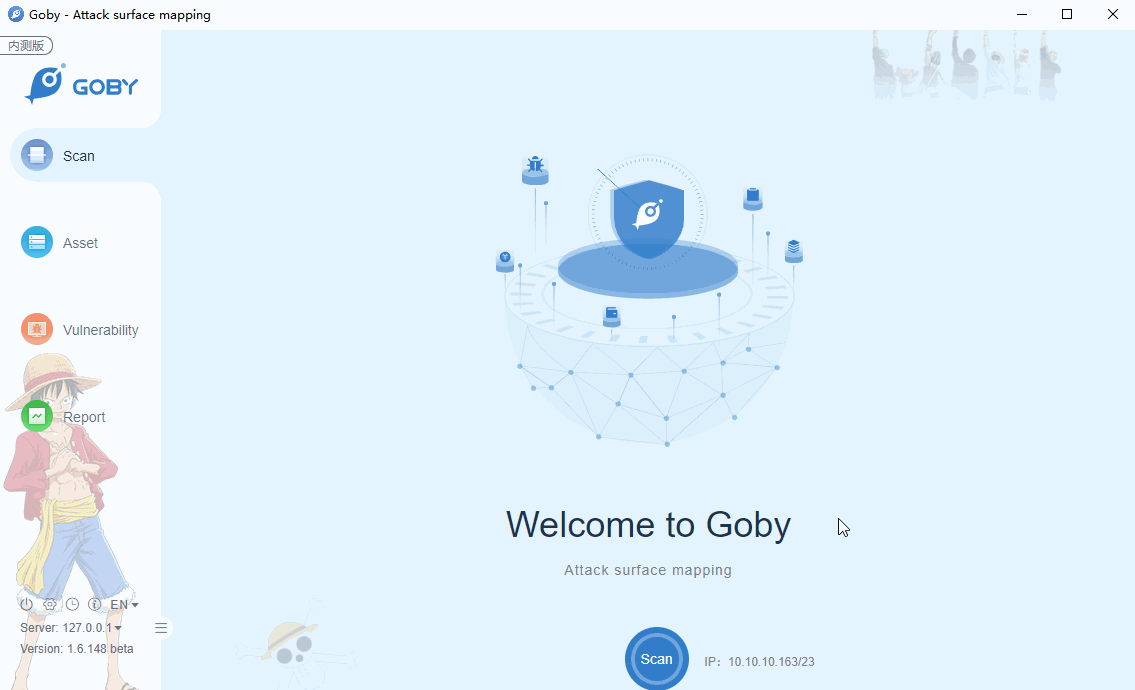The width and height of the screenshot is (1135, 690).
Task: Click the clock history icon
Action: [72, 604]
